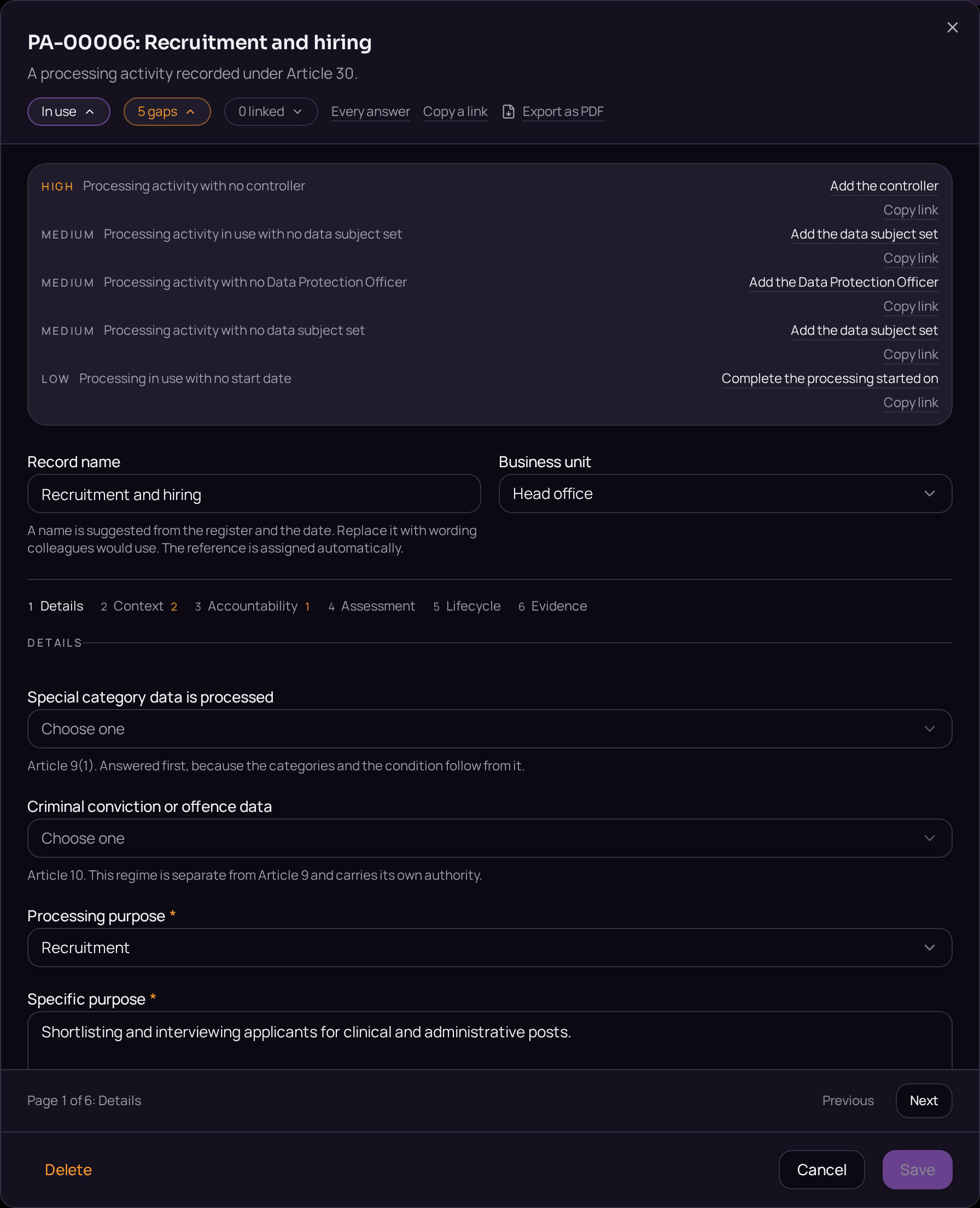The image size is (980, 1208).
Task: Click the Delete button
Action: coord(68,1170)
